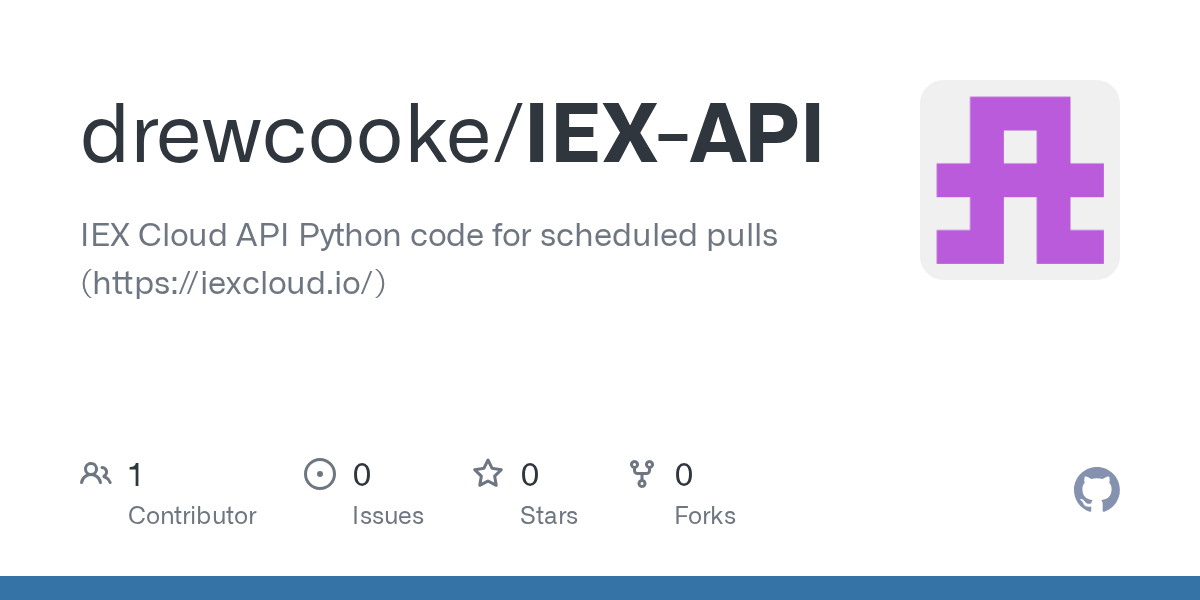Viewport: 1200px width, 600px height.
Task: Click the Issues label
Action: pos(387,516)
